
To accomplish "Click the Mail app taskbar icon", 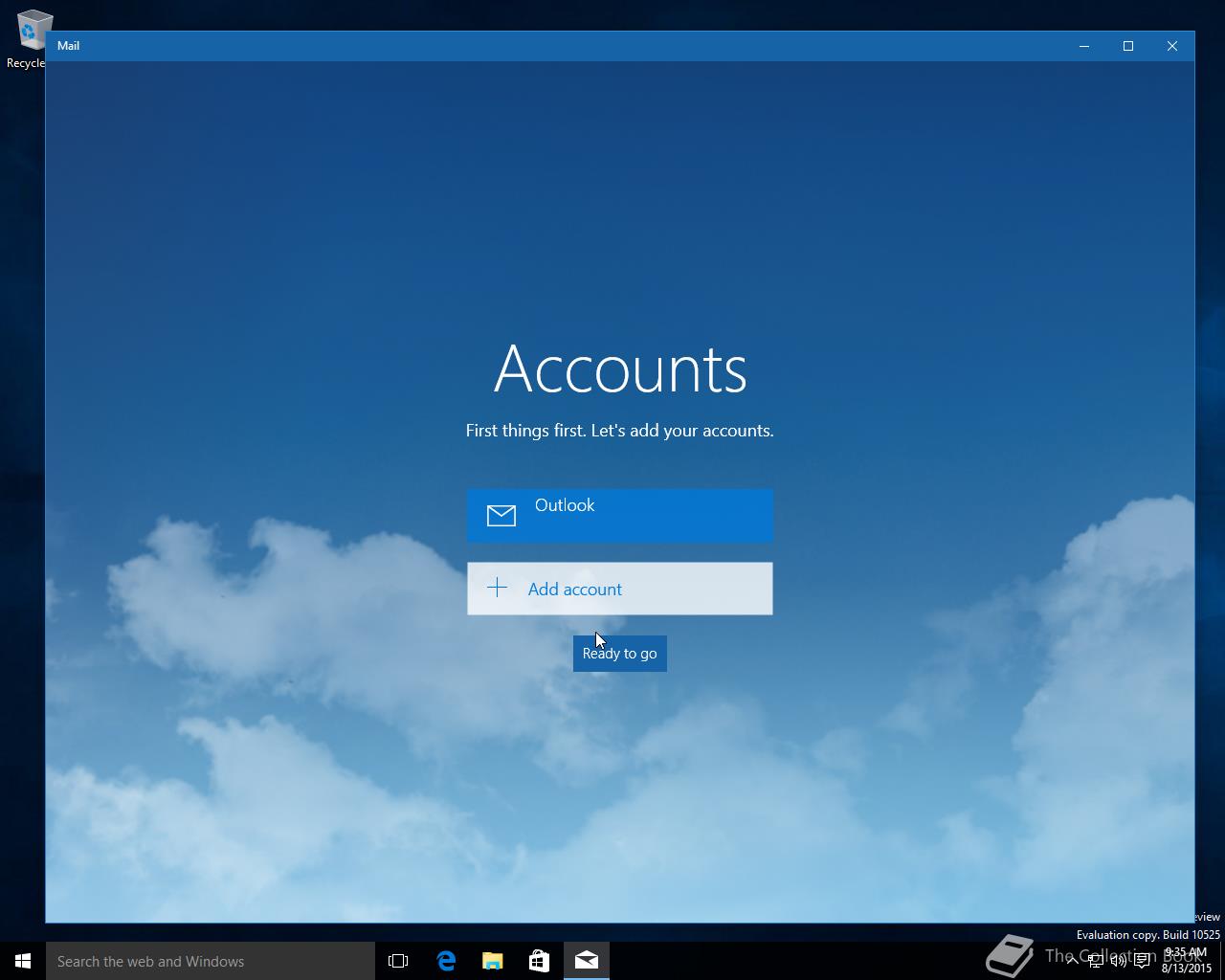I will coord(587,961).
